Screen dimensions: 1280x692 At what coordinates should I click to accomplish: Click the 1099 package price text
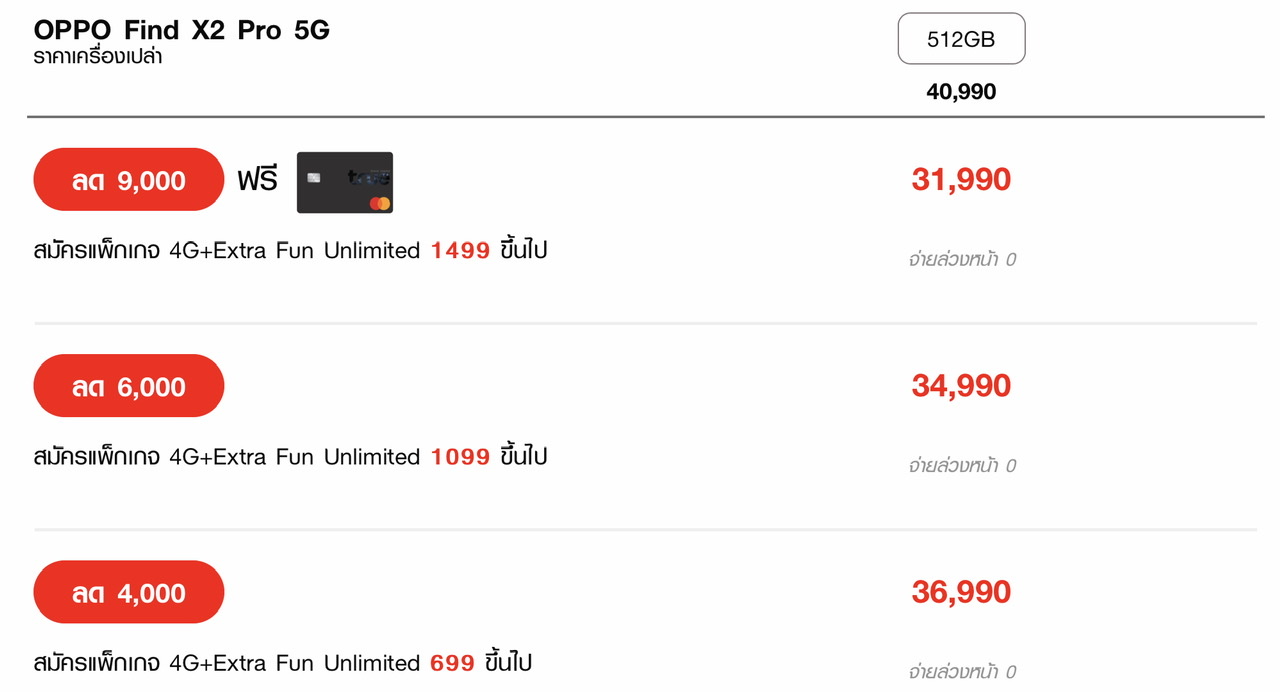[x=460, y=457]
